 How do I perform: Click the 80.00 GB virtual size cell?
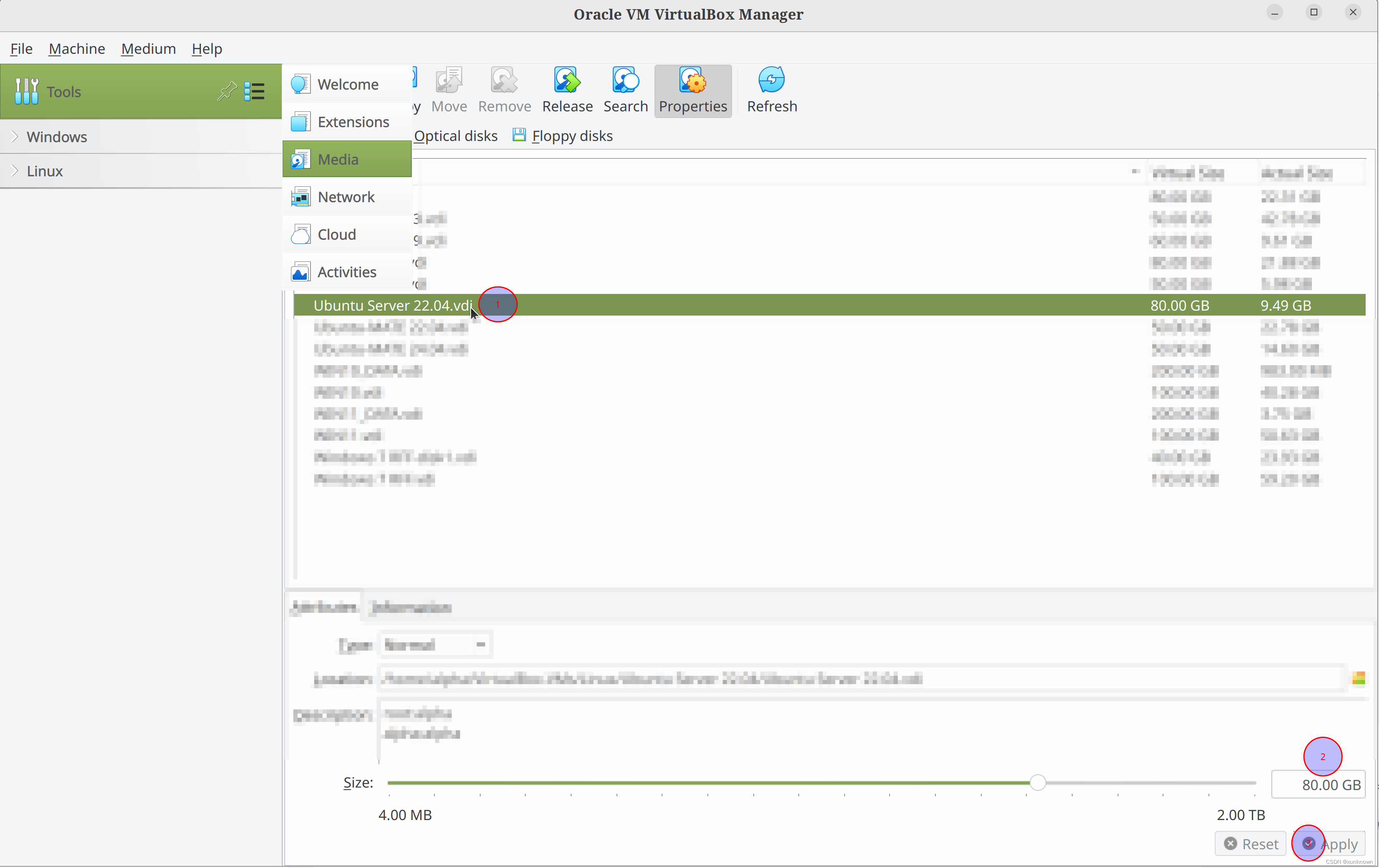click(x=1180, y=305)
